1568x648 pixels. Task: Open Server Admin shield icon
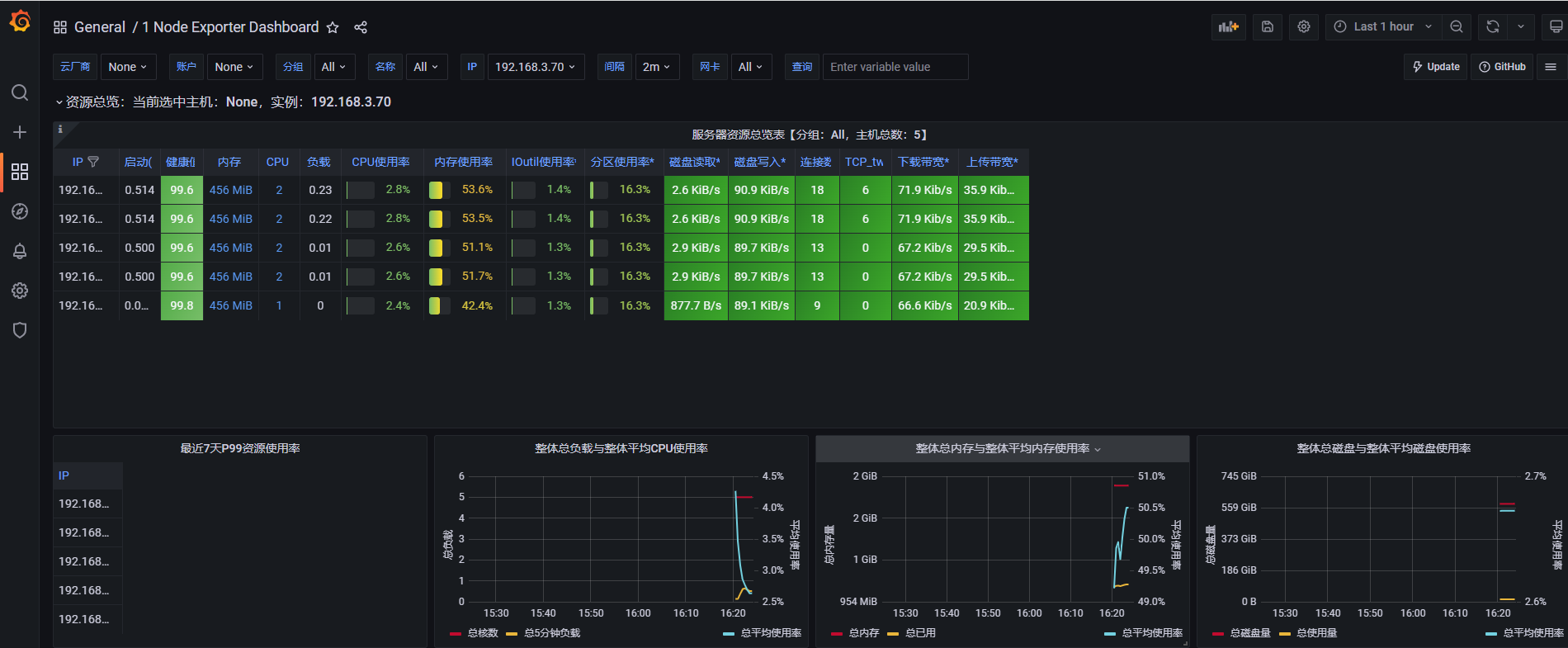click(x=20, y=330)
